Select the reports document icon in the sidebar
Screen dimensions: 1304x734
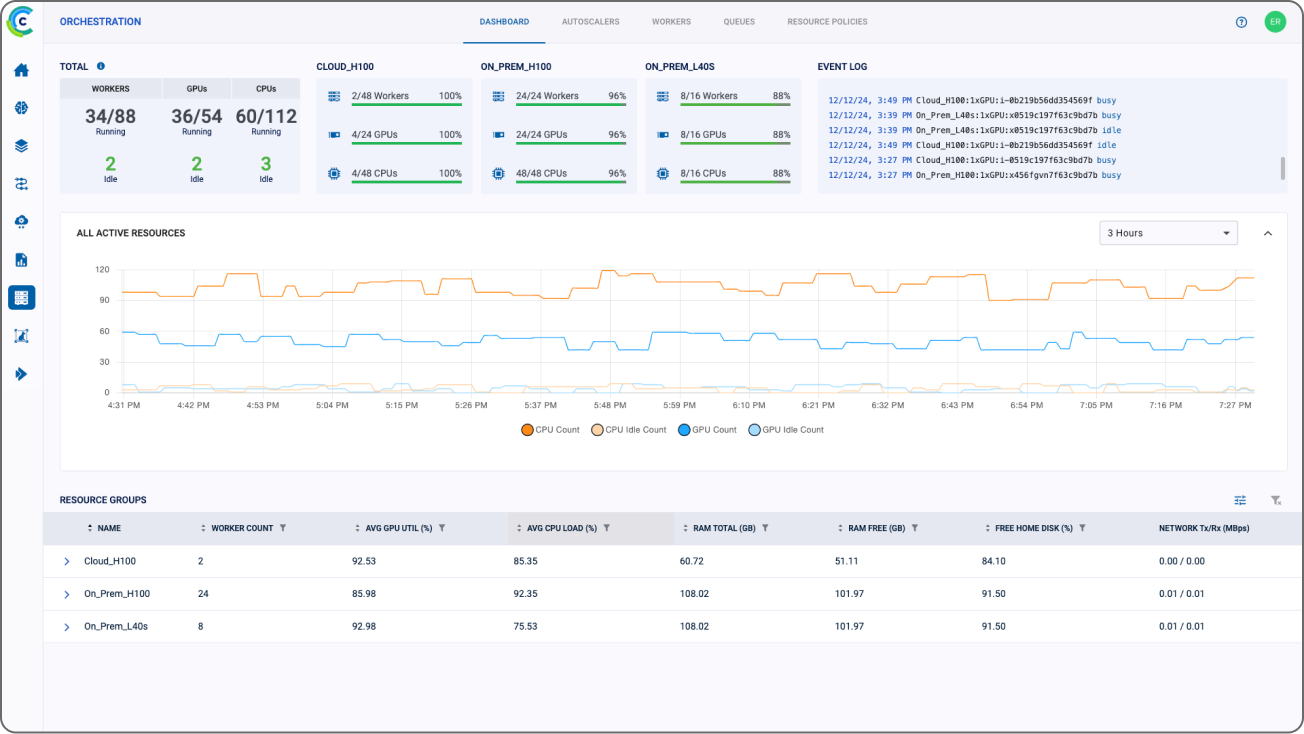point(20,259)
